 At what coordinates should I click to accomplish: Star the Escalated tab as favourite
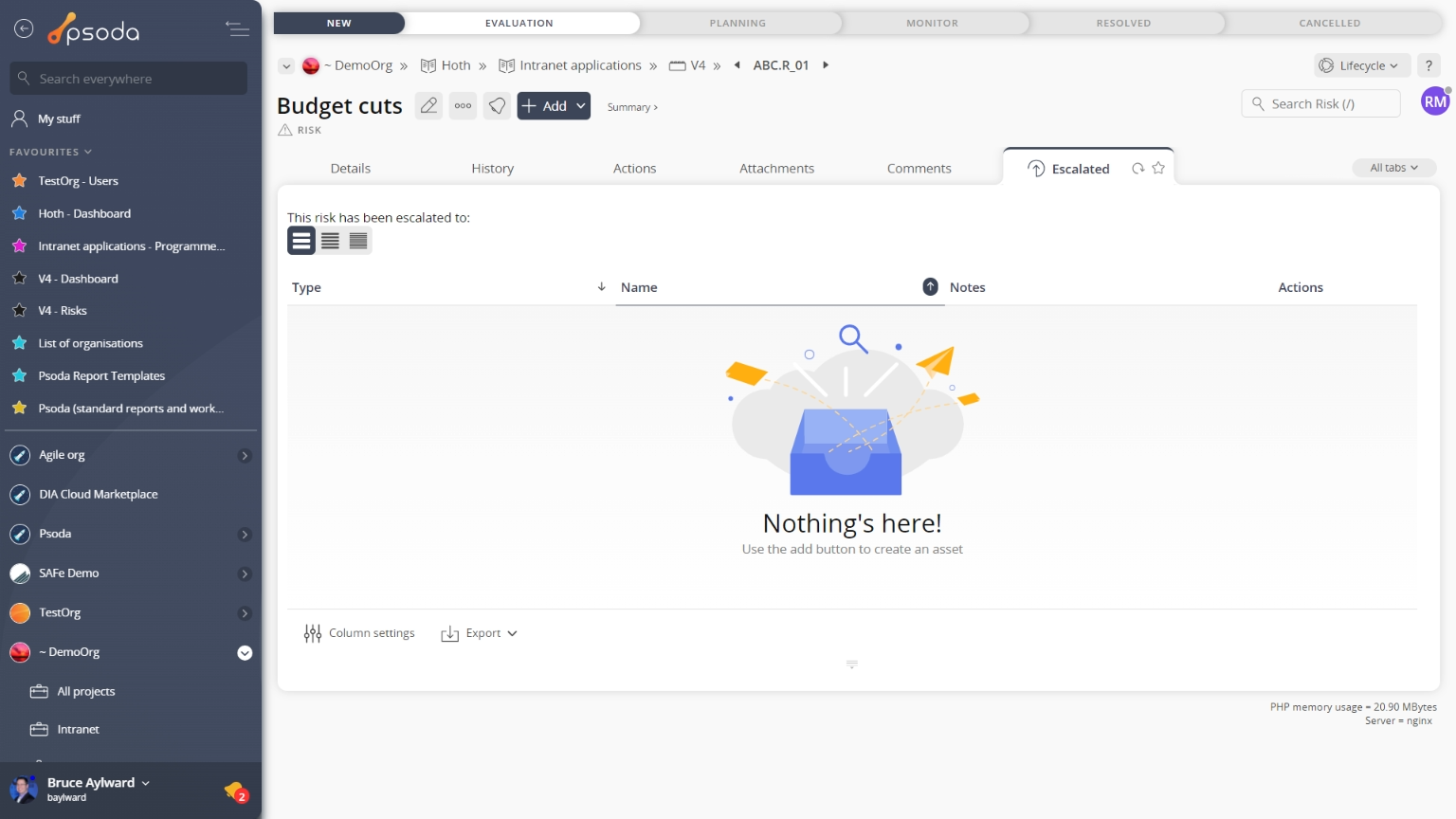pyautogui.click(x=1158, y=169)
